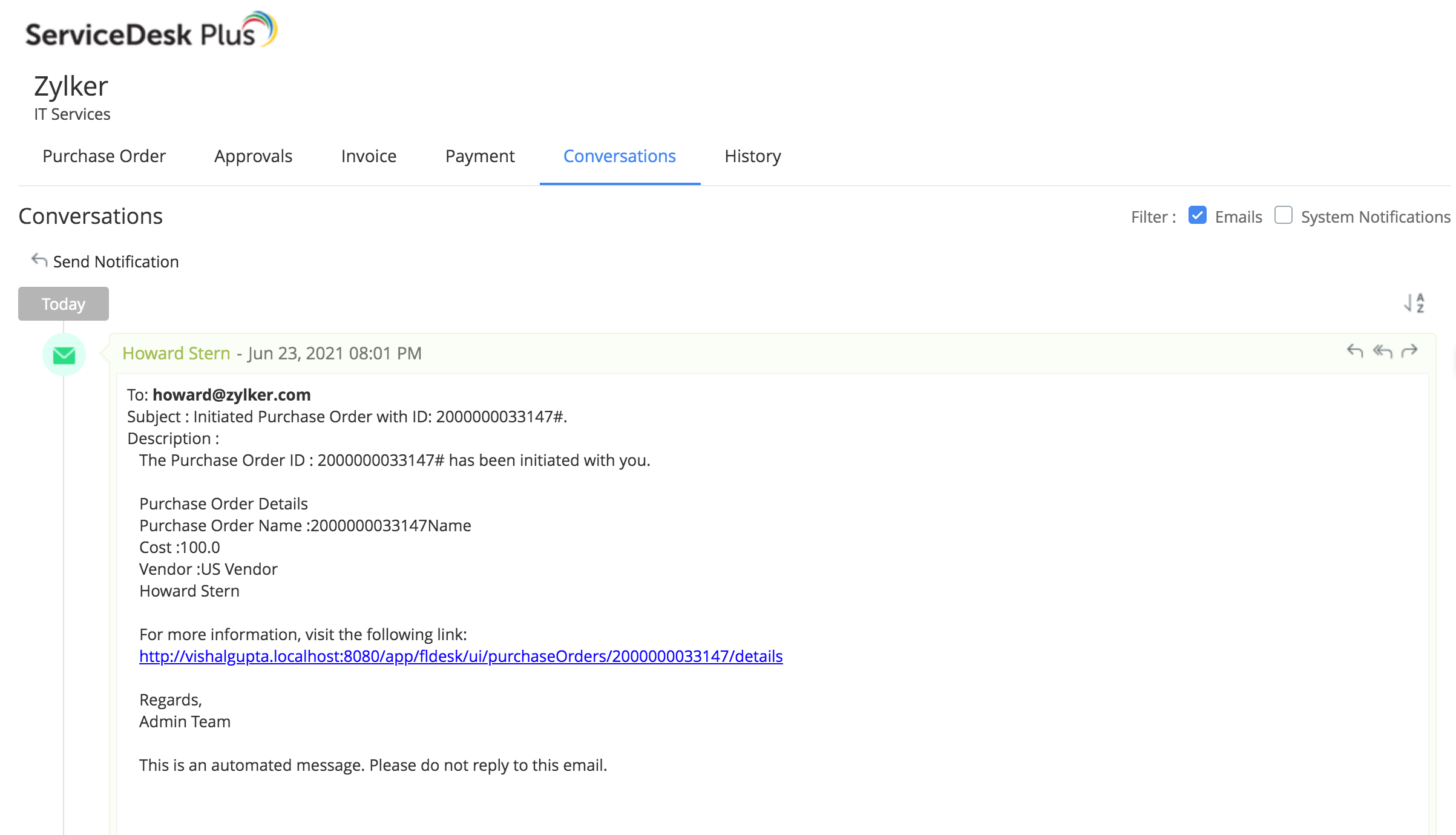Screen dimensions: 1456x835
Task: Click the Conversations tab
Action: pos(619,156)
